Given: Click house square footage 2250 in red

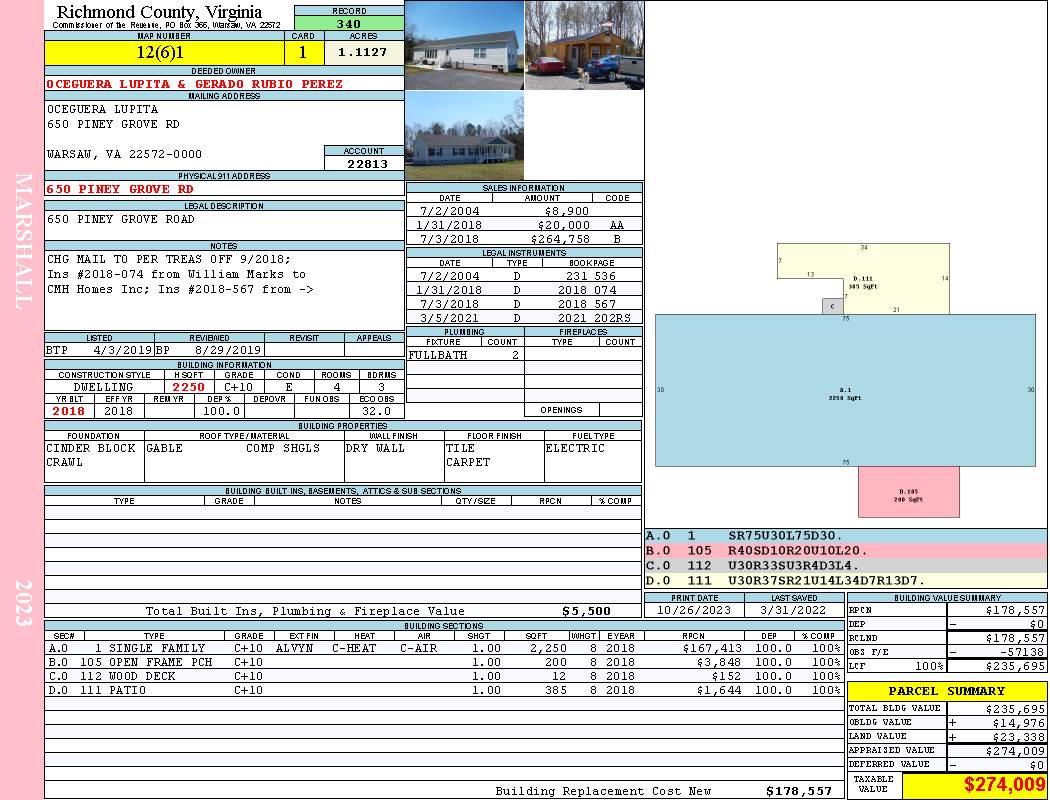Looking at the screenshot, I should (x=189, y=387).
